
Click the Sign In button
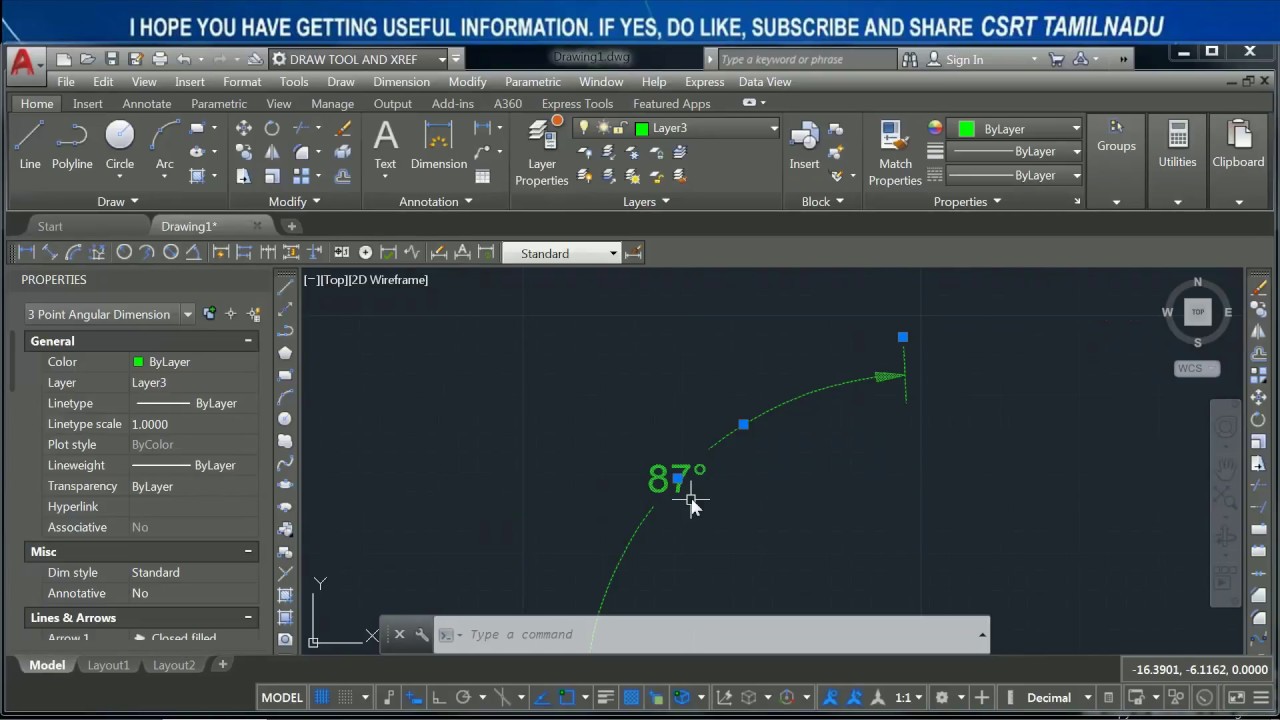[x=964, y=60]
